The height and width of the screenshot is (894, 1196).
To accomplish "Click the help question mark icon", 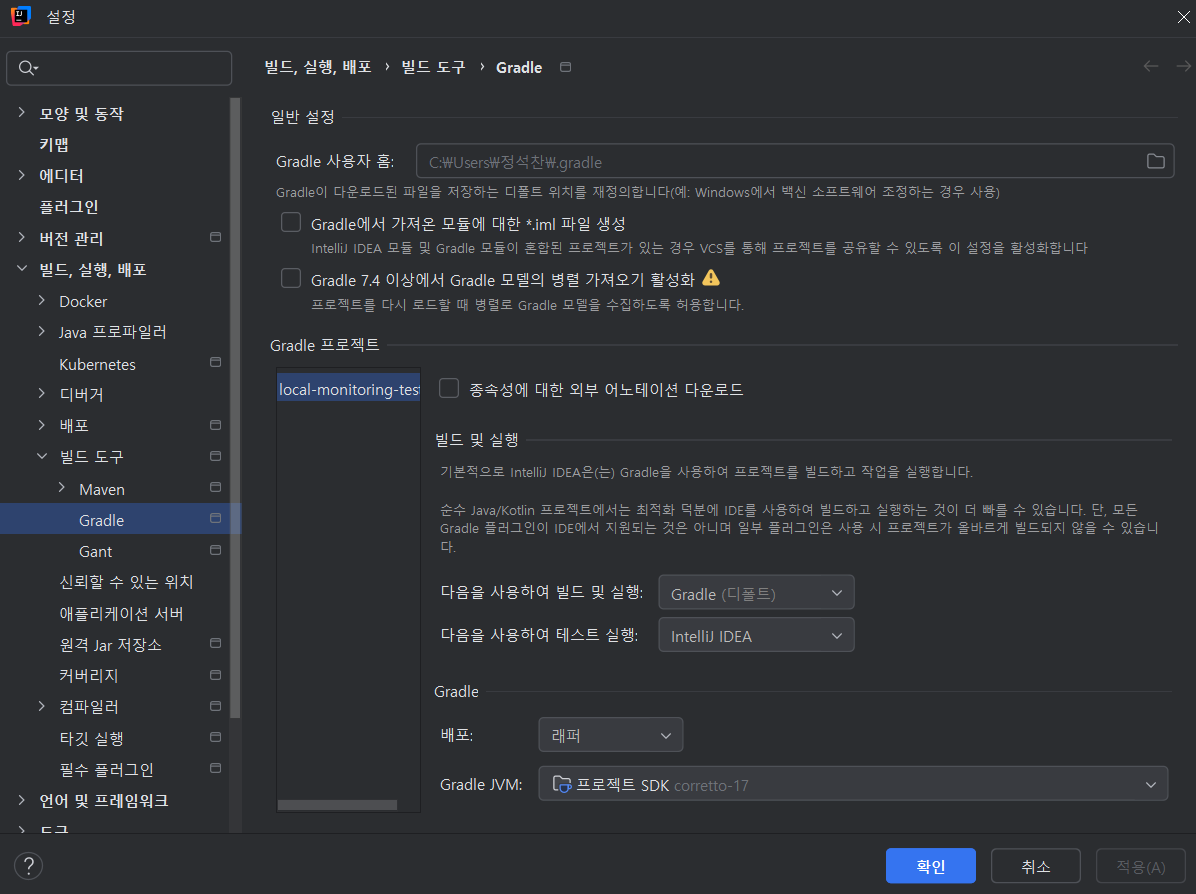I will (x=28, y=866).
